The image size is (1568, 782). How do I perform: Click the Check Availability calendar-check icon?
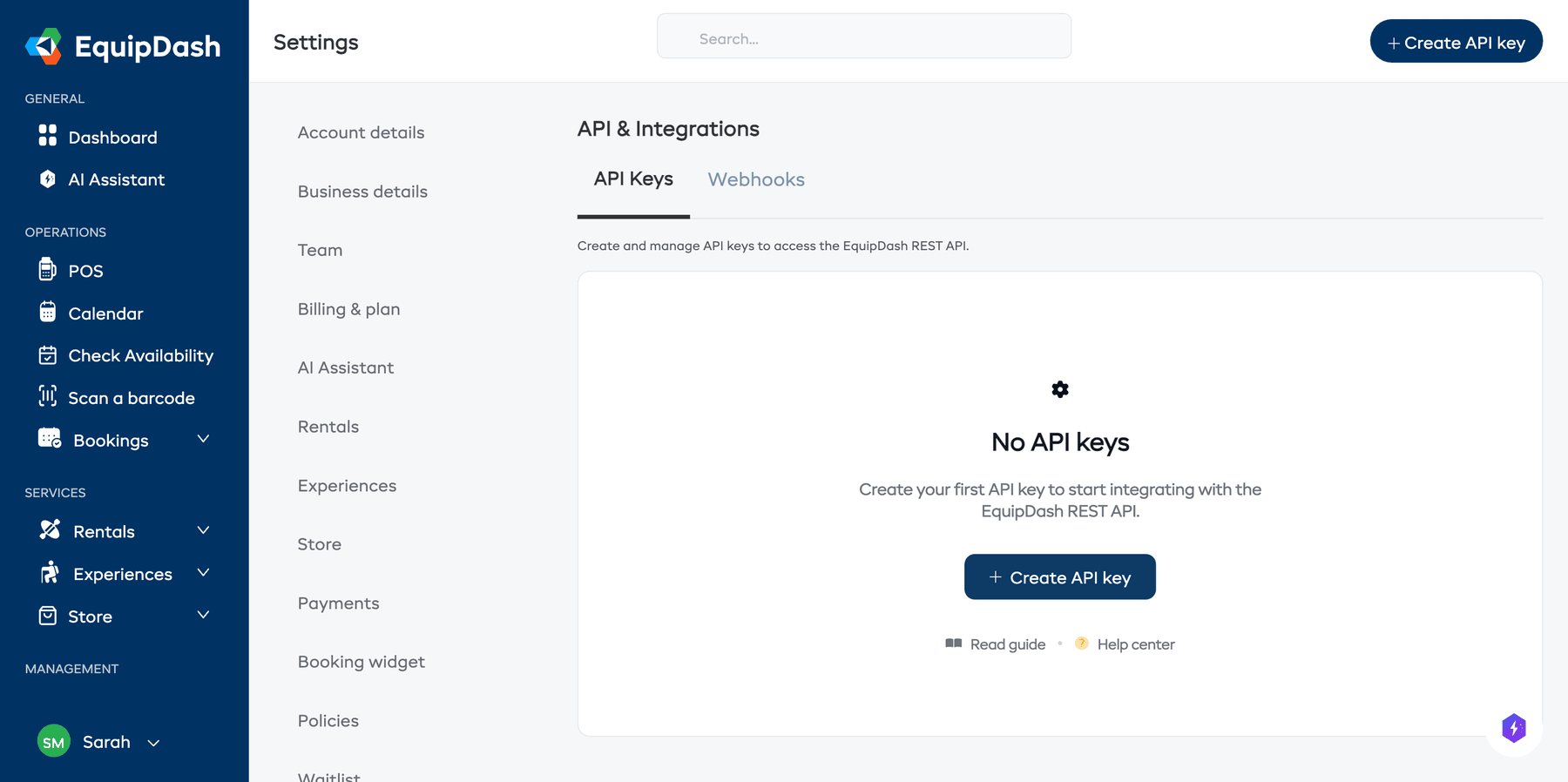pos(48,354)
